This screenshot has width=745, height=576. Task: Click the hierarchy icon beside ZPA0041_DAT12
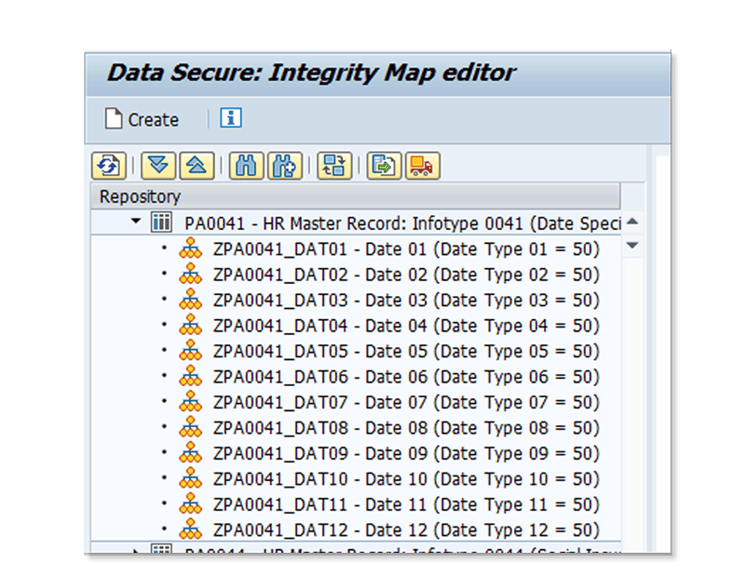tap(191, 529)
